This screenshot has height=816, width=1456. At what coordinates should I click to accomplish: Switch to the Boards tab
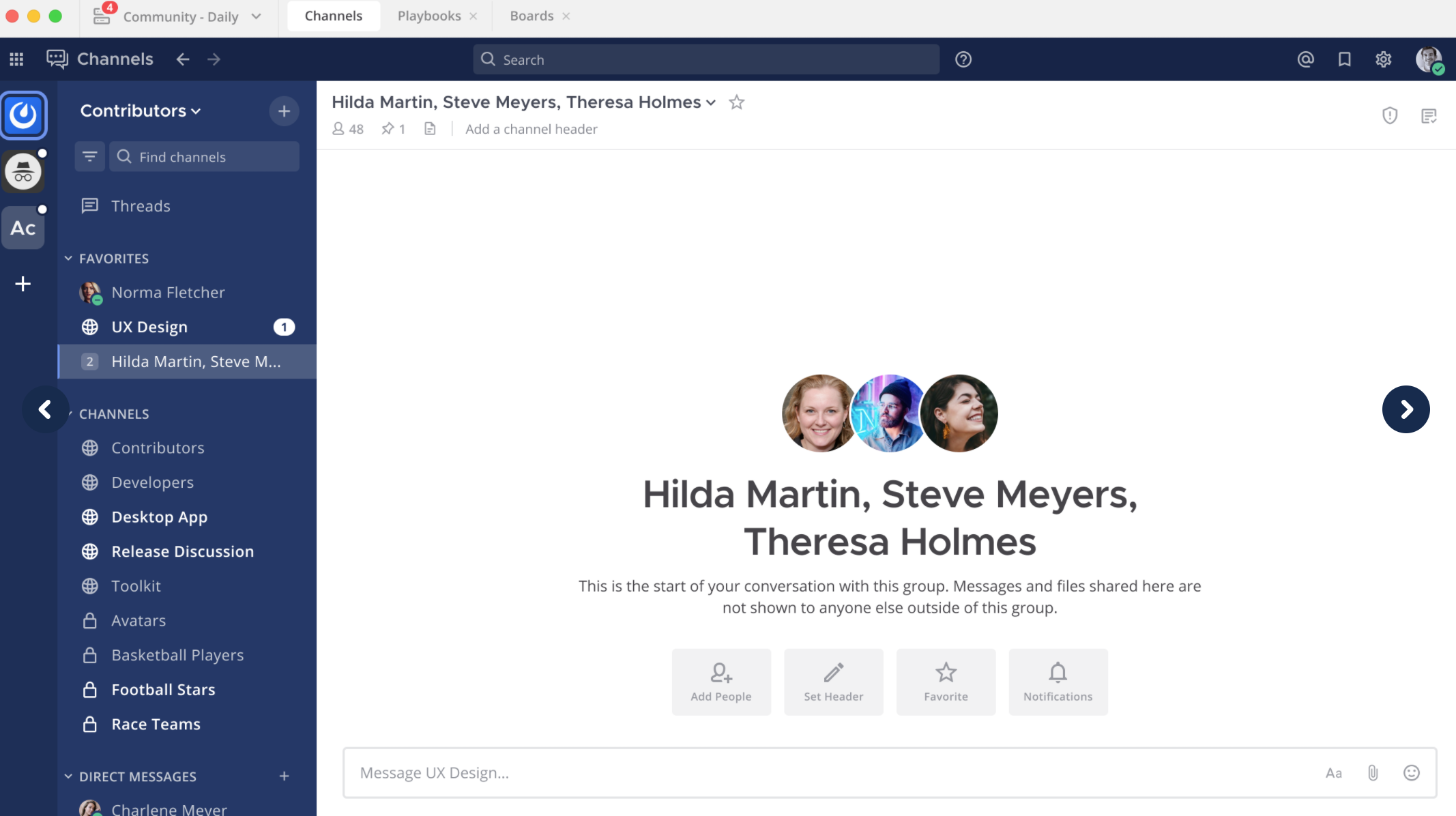point(532,15)
